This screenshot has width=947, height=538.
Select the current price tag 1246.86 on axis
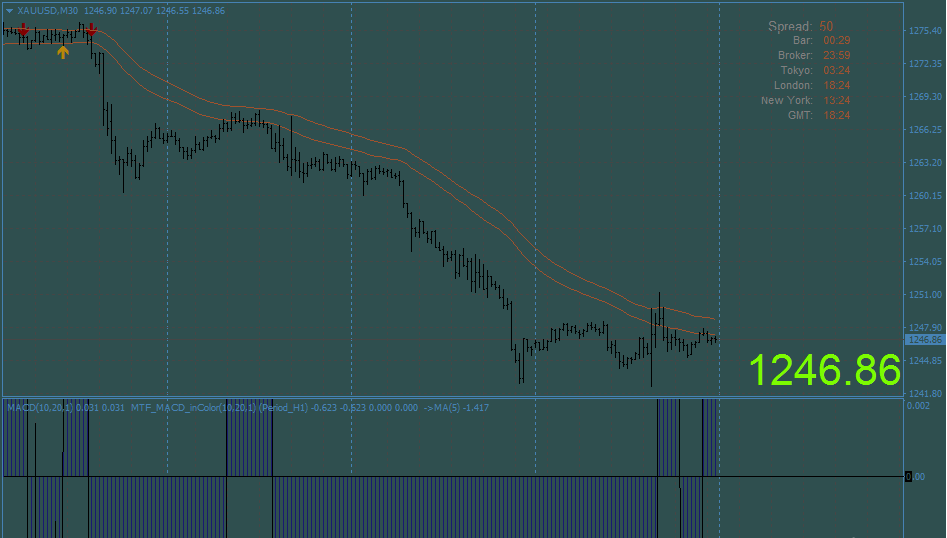[923, 340]
